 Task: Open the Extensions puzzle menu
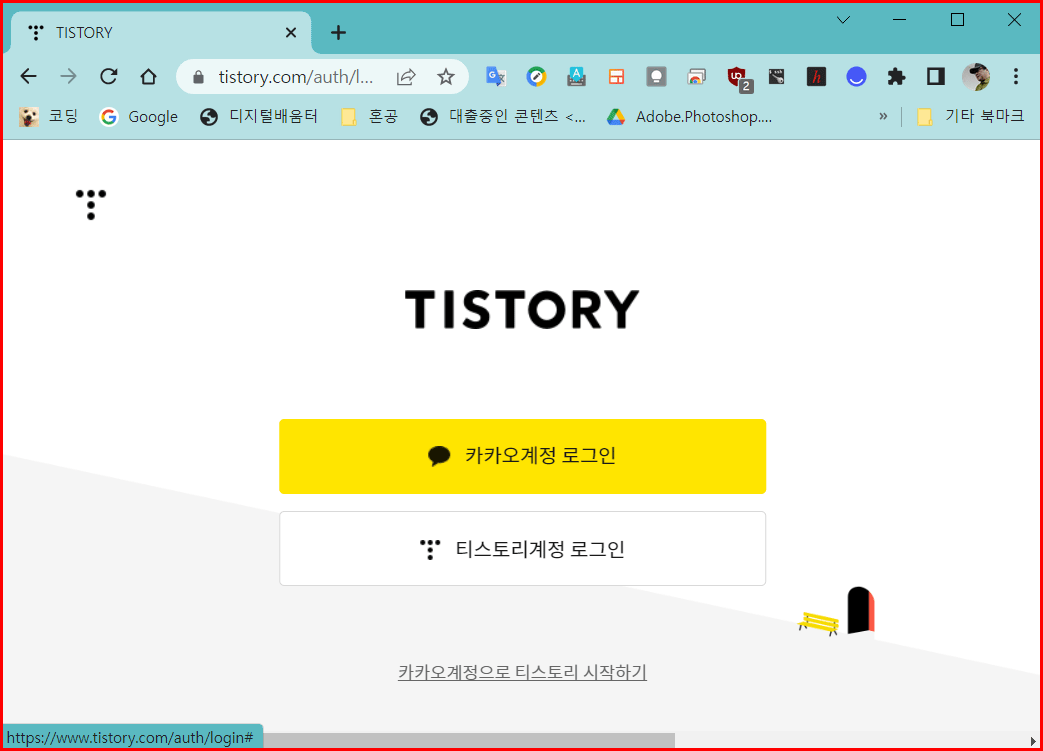[x=896, y=77]
